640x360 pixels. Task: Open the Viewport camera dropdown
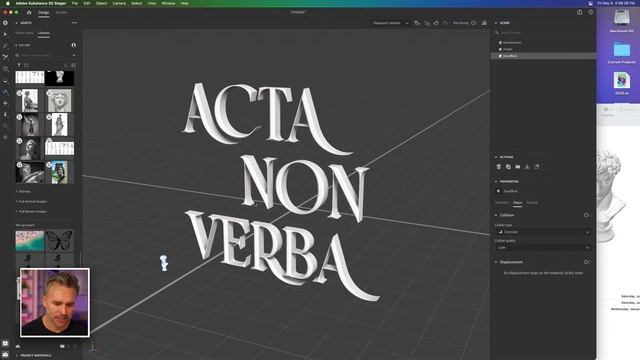pos(390,23)
